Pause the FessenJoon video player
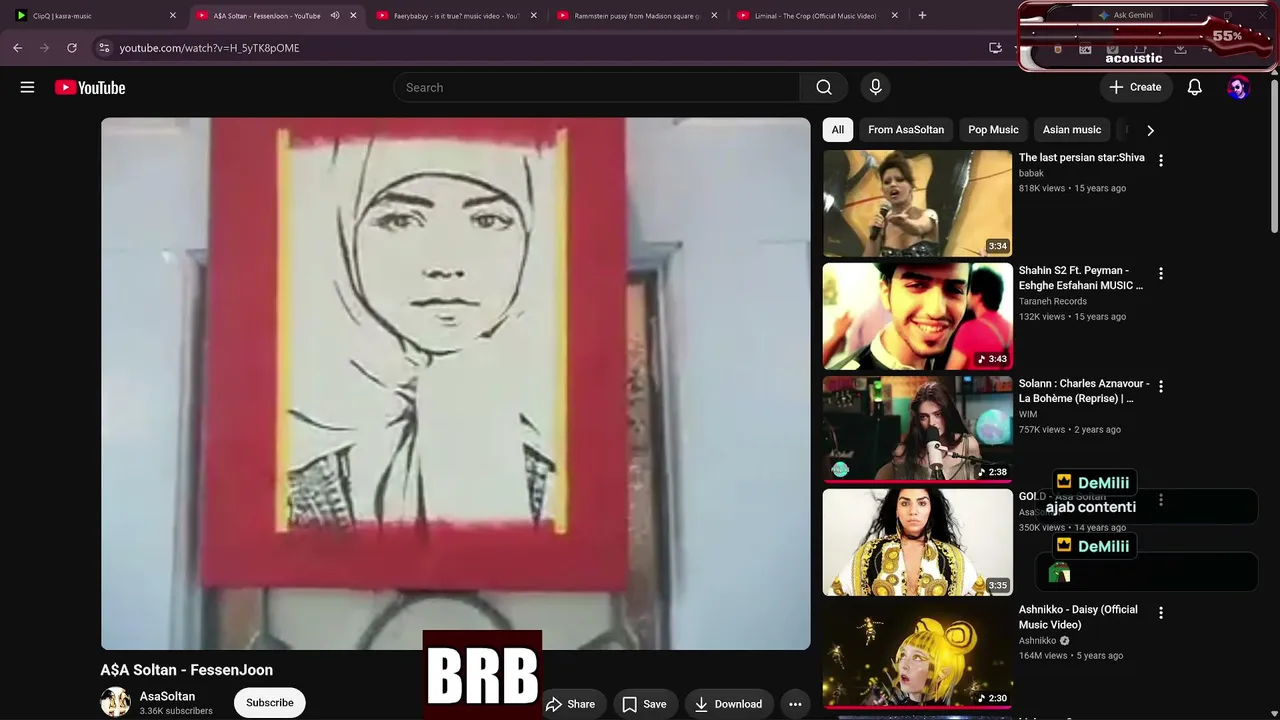 point(455,384)
